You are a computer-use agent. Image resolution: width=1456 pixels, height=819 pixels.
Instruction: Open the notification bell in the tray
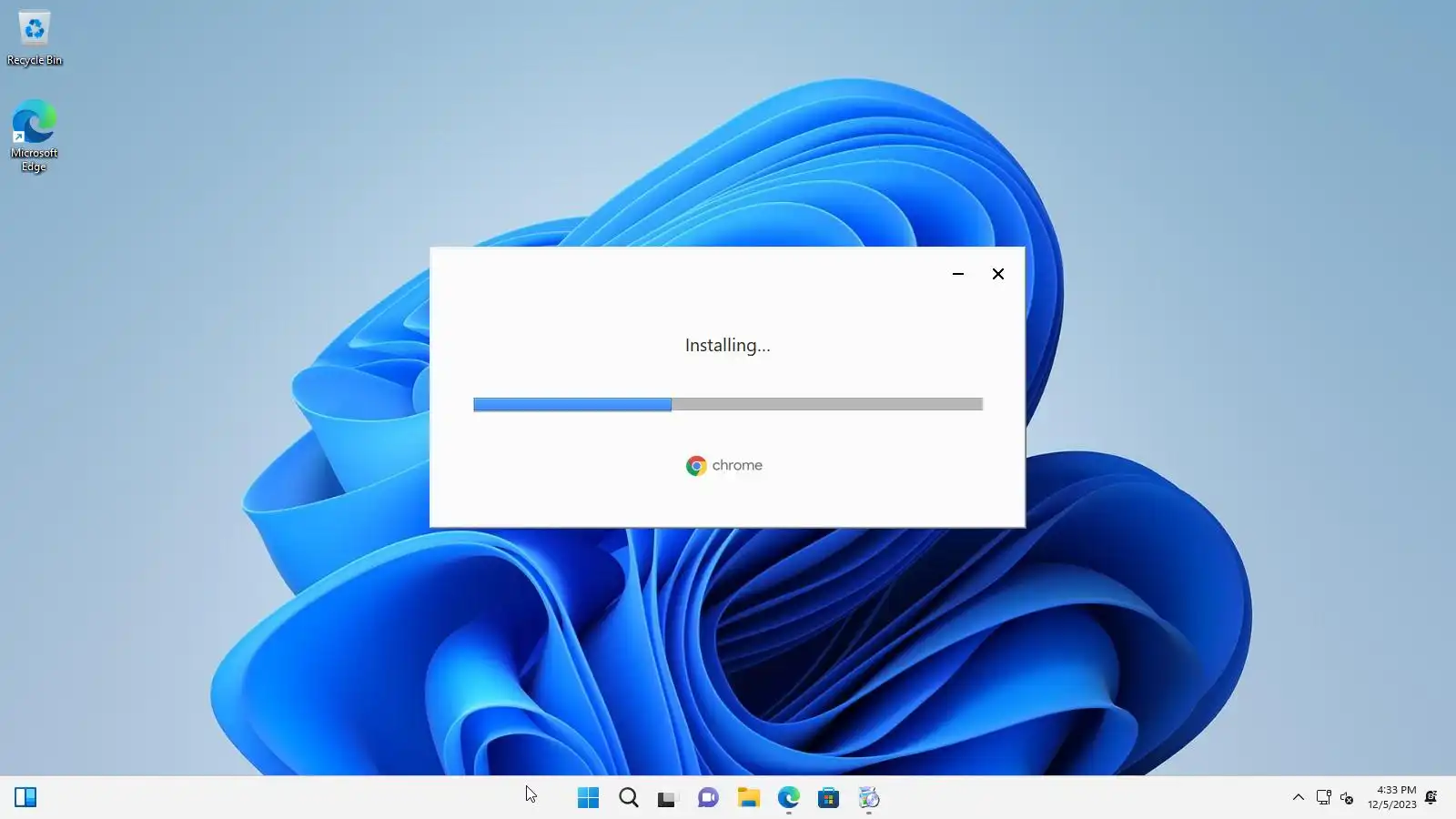(x=1431, y=797)
